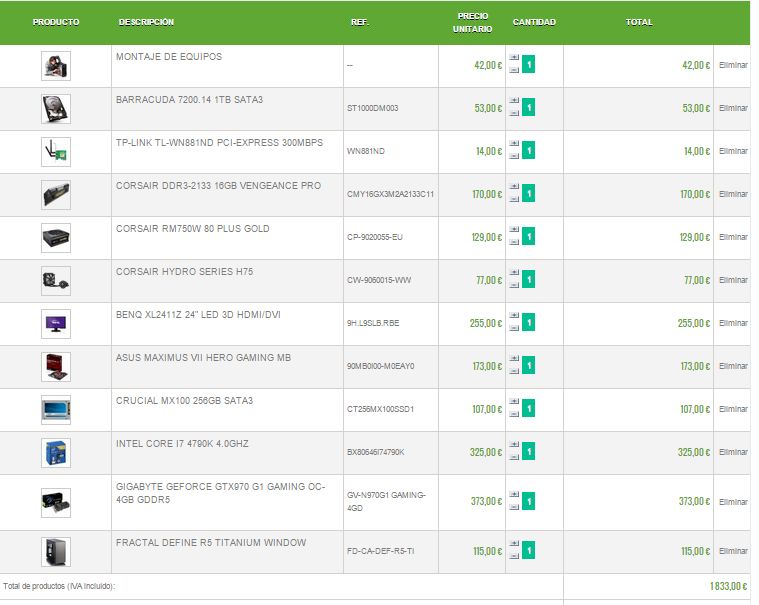Remove CORSAIR RM750W via Eliminar
The image size is (759, 605).
pyautogui.click(x=733, y=237)
